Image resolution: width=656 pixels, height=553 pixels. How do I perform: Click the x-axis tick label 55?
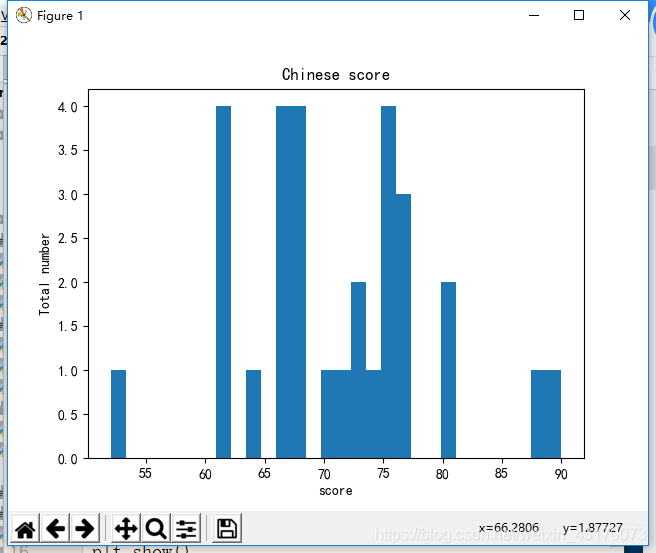[x=145, y=474]
